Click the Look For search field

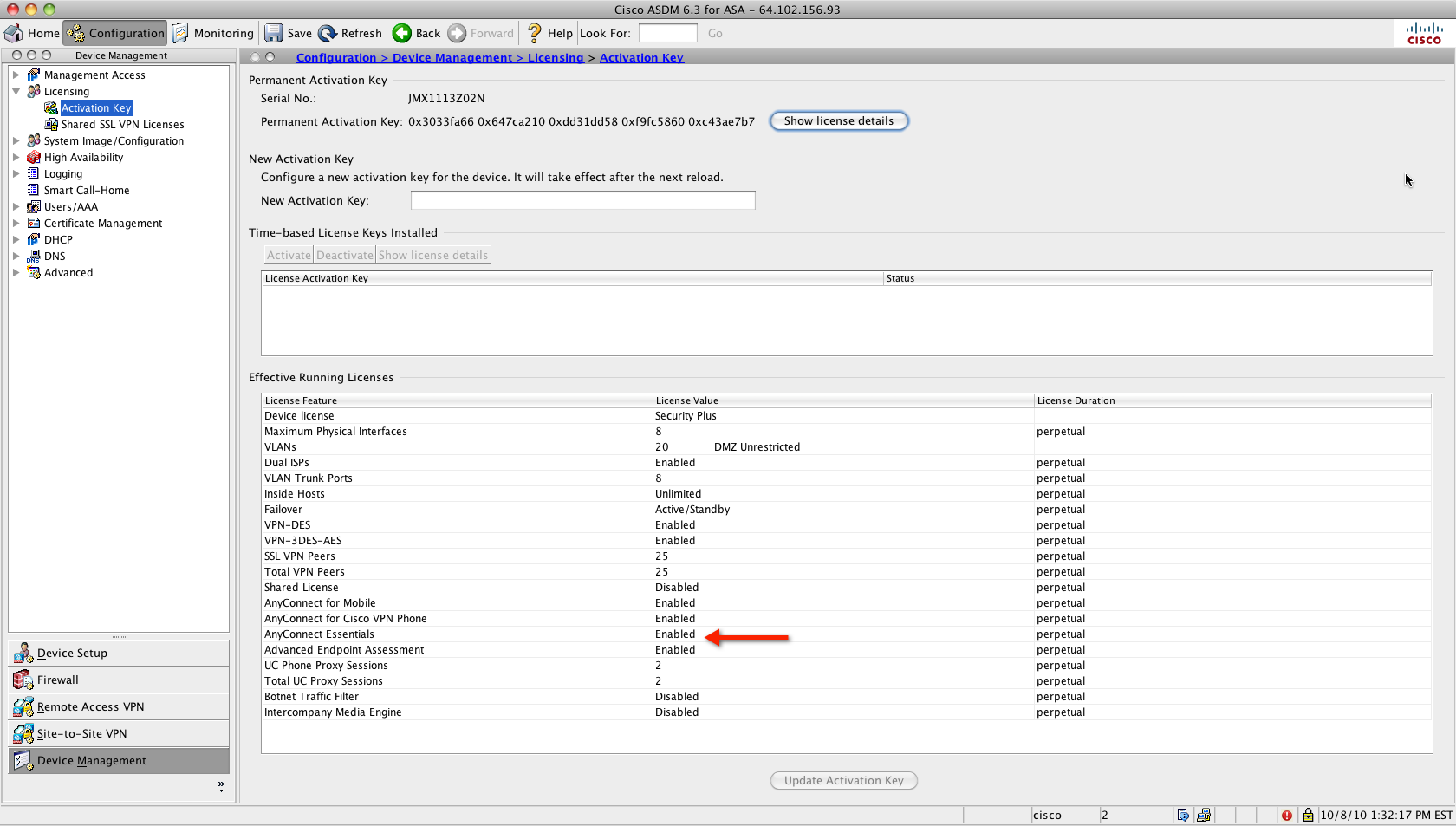[667, 34]
